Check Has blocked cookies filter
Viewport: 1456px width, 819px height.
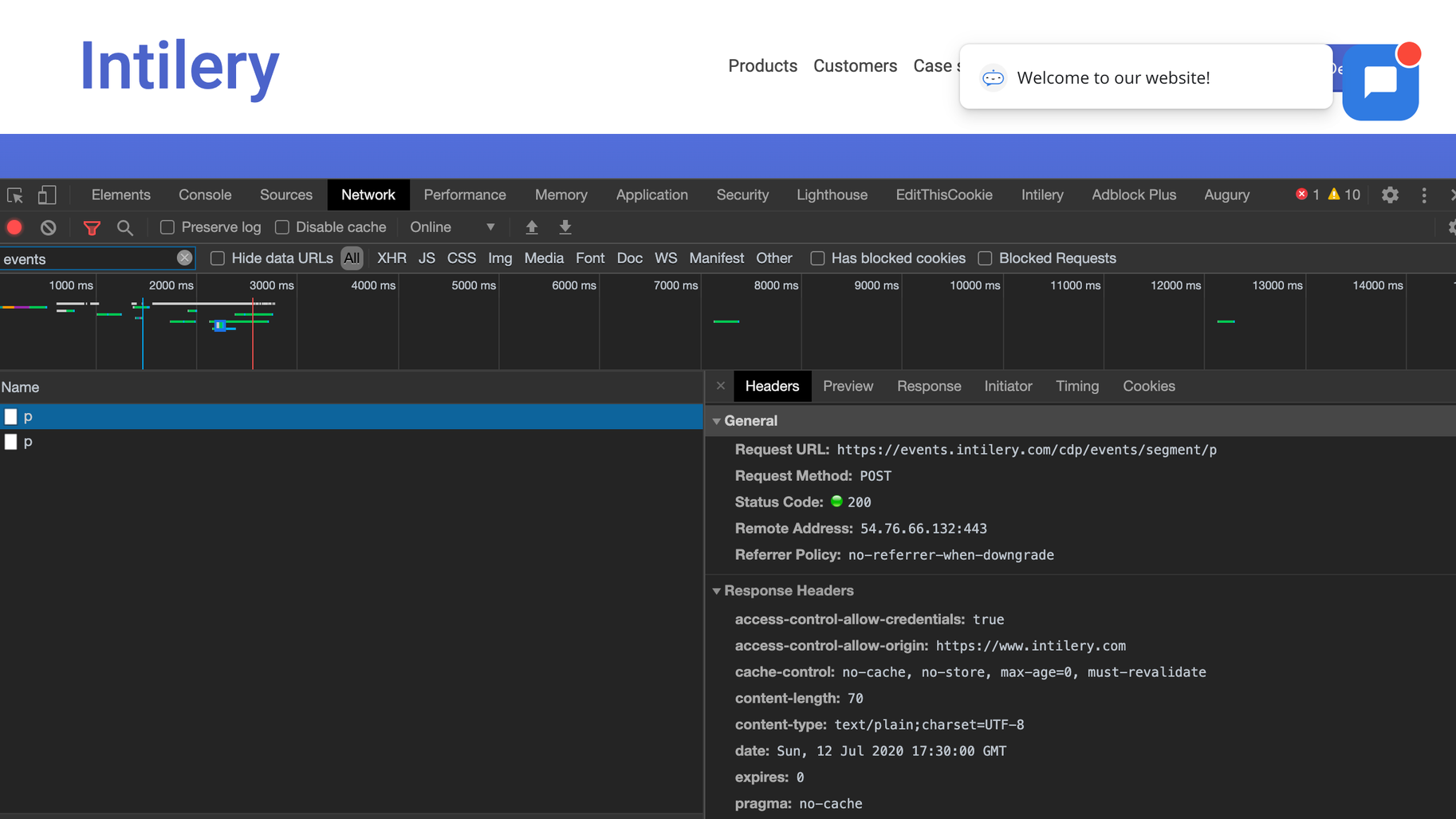[x=817, y=258]
